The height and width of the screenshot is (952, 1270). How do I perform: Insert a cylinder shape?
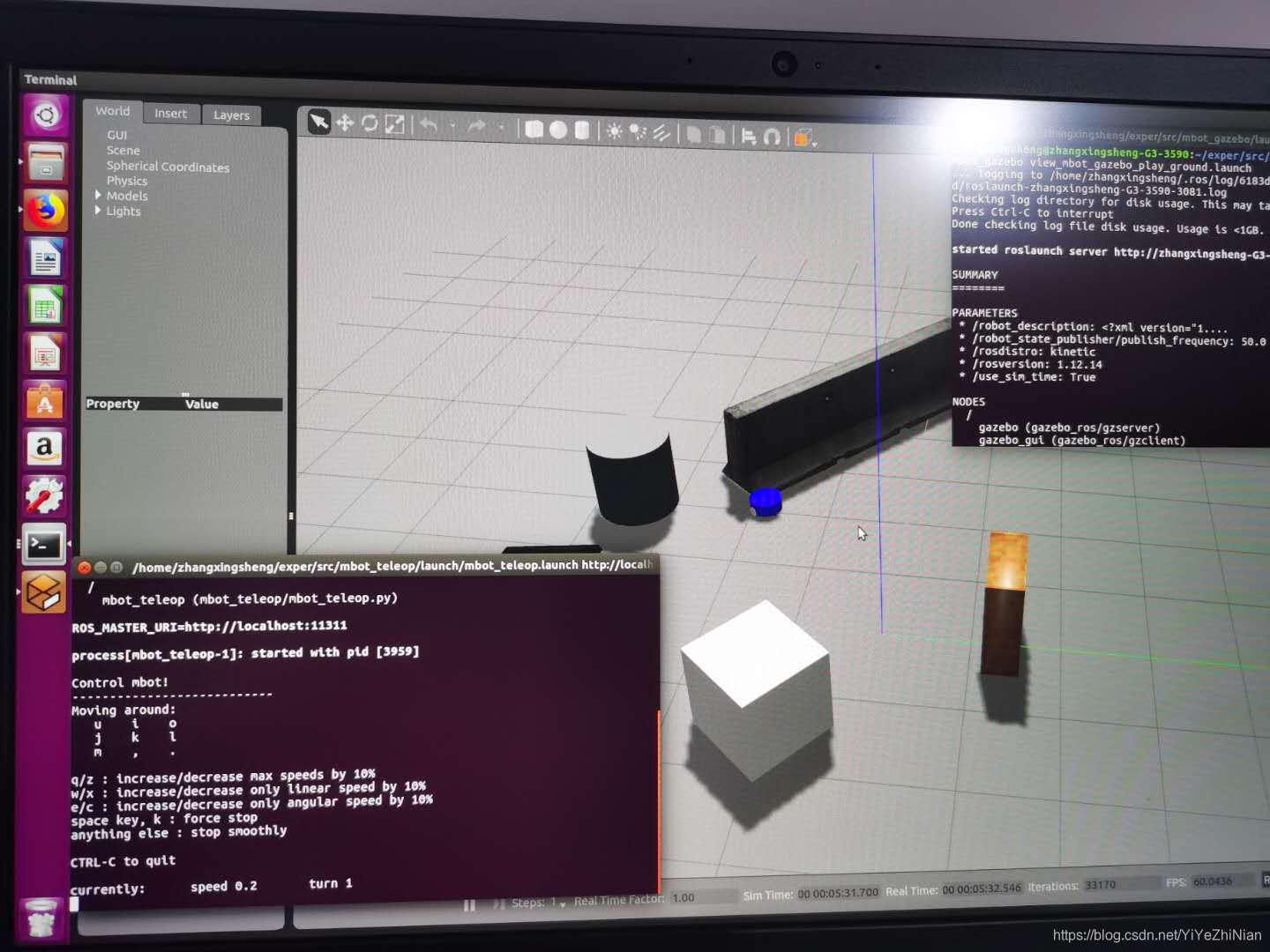coord(581,130)
